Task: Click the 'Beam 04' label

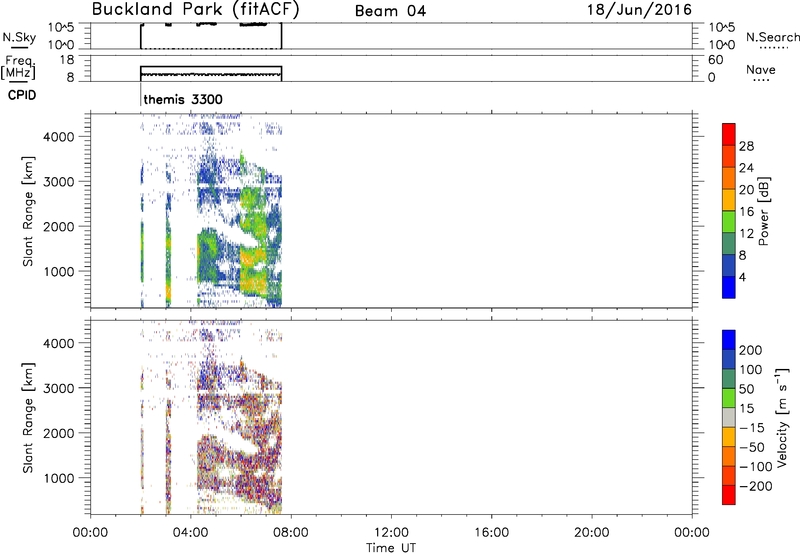Action: click(x=390, y=11)
